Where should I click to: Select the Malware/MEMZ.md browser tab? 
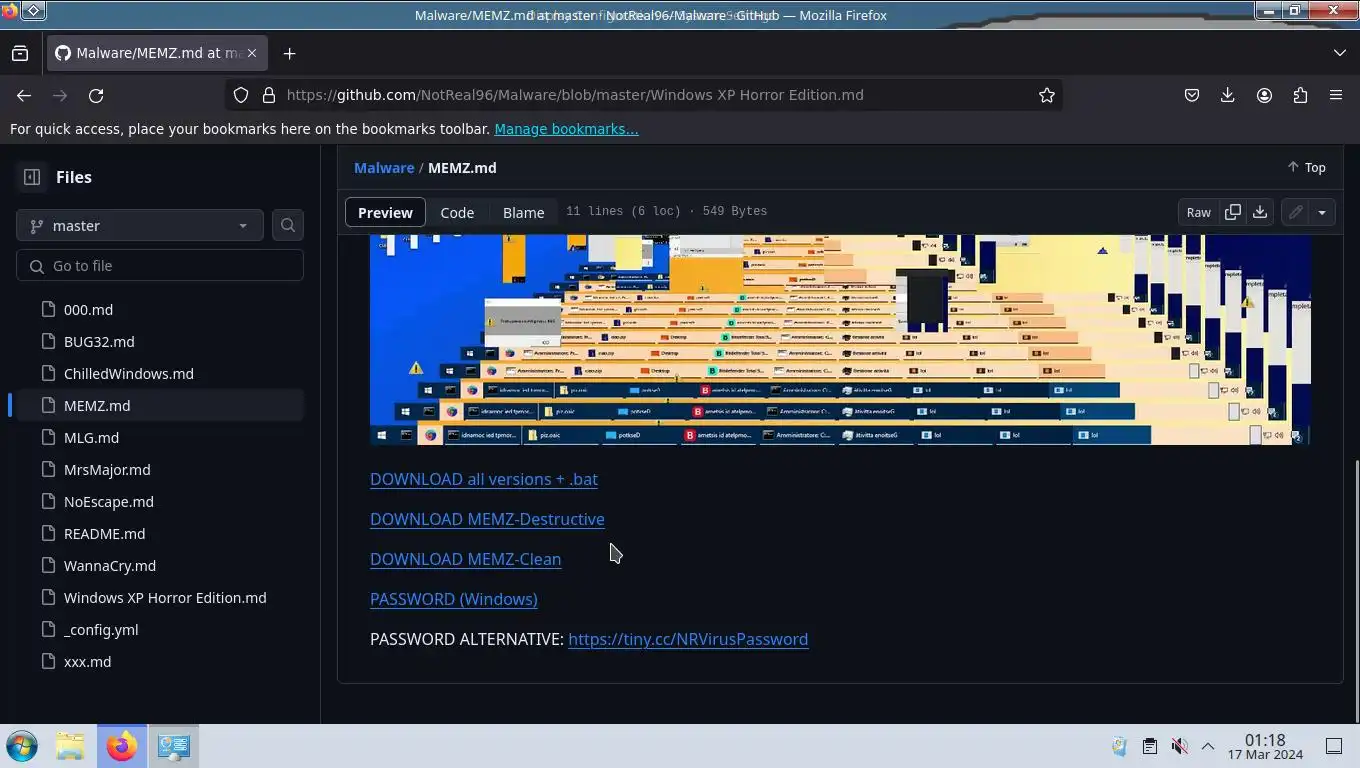click(x=157, y=53)
